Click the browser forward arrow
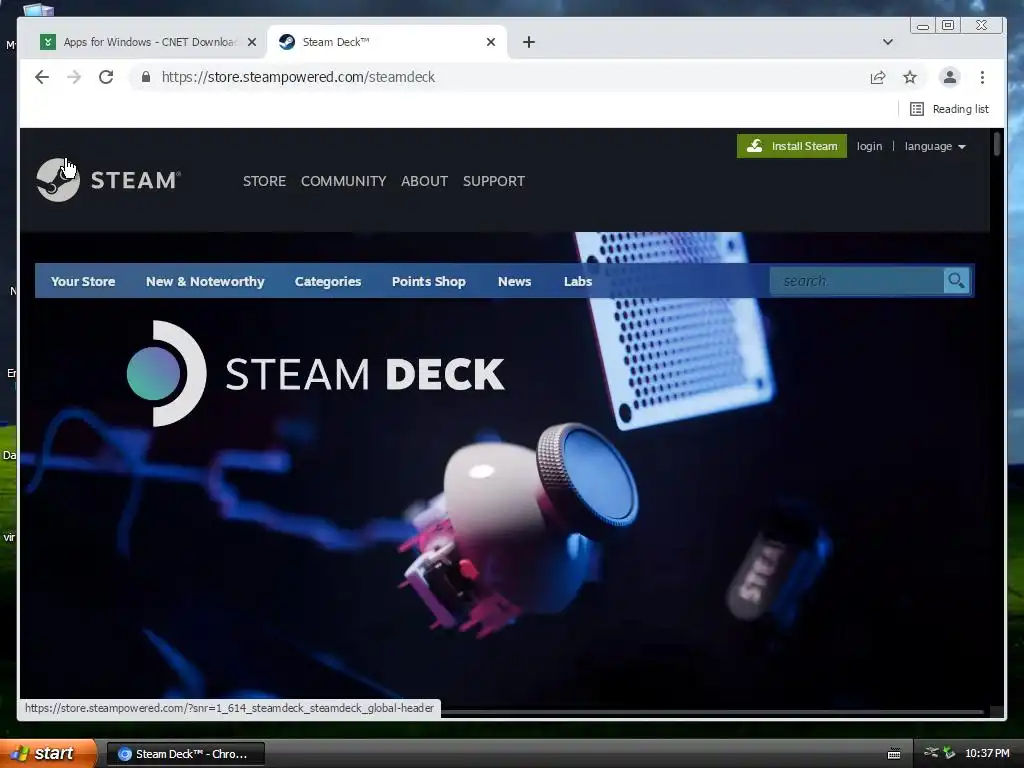 (74, 77)
